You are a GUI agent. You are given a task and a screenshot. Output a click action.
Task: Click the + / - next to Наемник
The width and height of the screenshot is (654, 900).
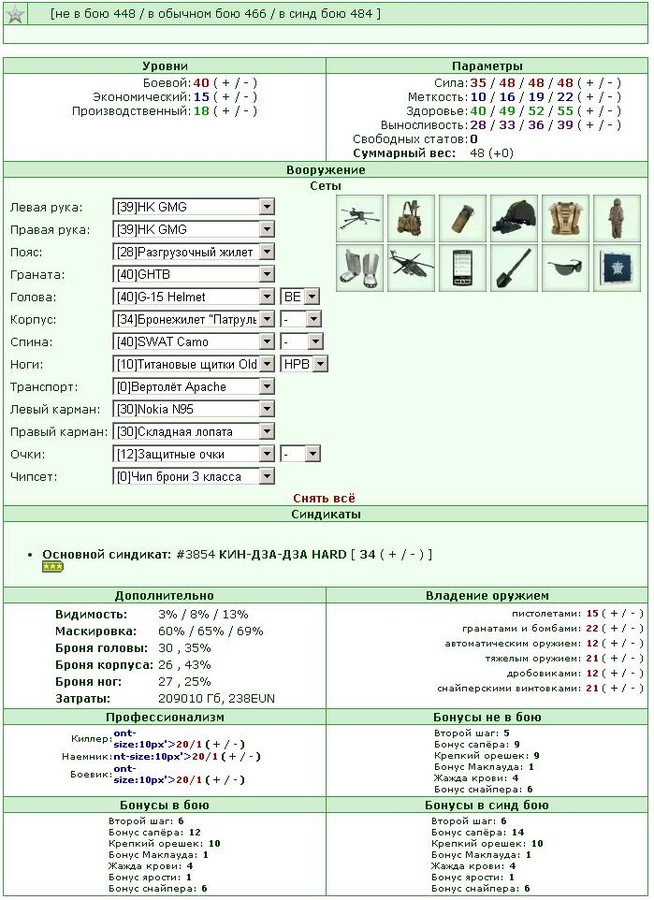[241, 757]
